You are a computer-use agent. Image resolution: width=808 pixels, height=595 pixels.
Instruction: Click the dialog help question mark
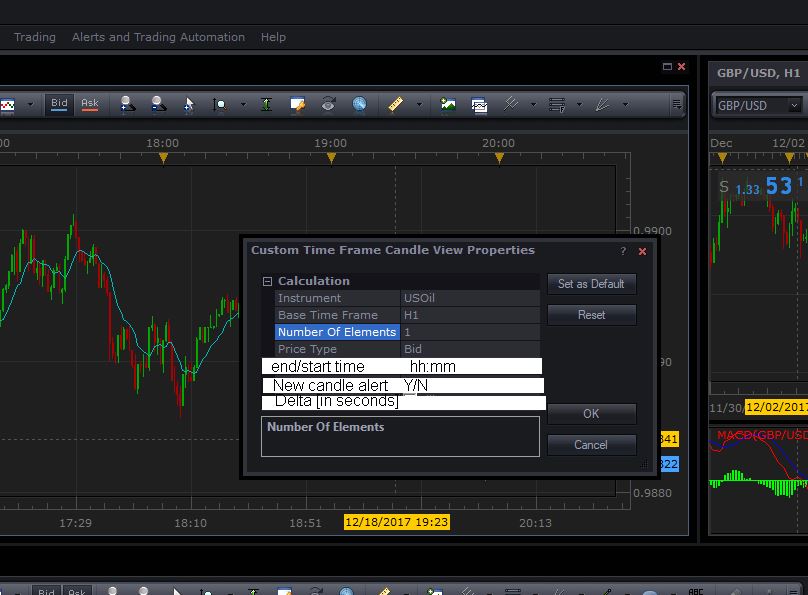click(623, 251)
